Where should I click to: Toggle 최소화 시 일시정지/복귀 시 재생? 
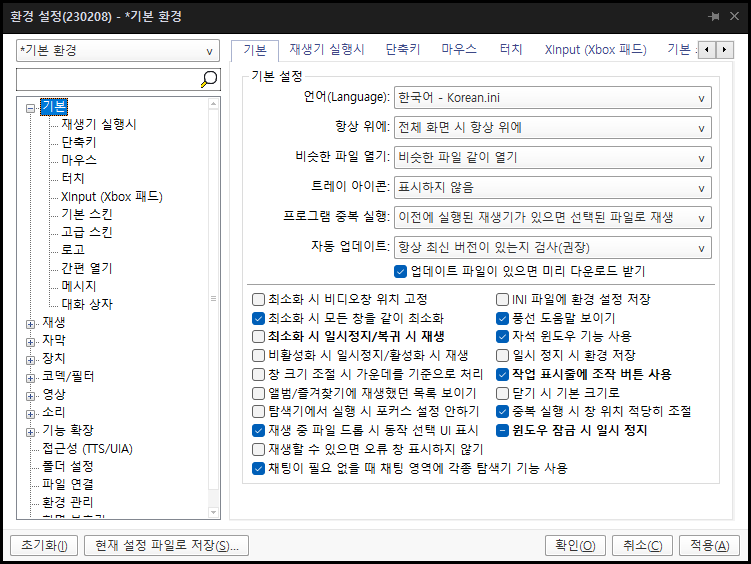click(x=258, y=337)
